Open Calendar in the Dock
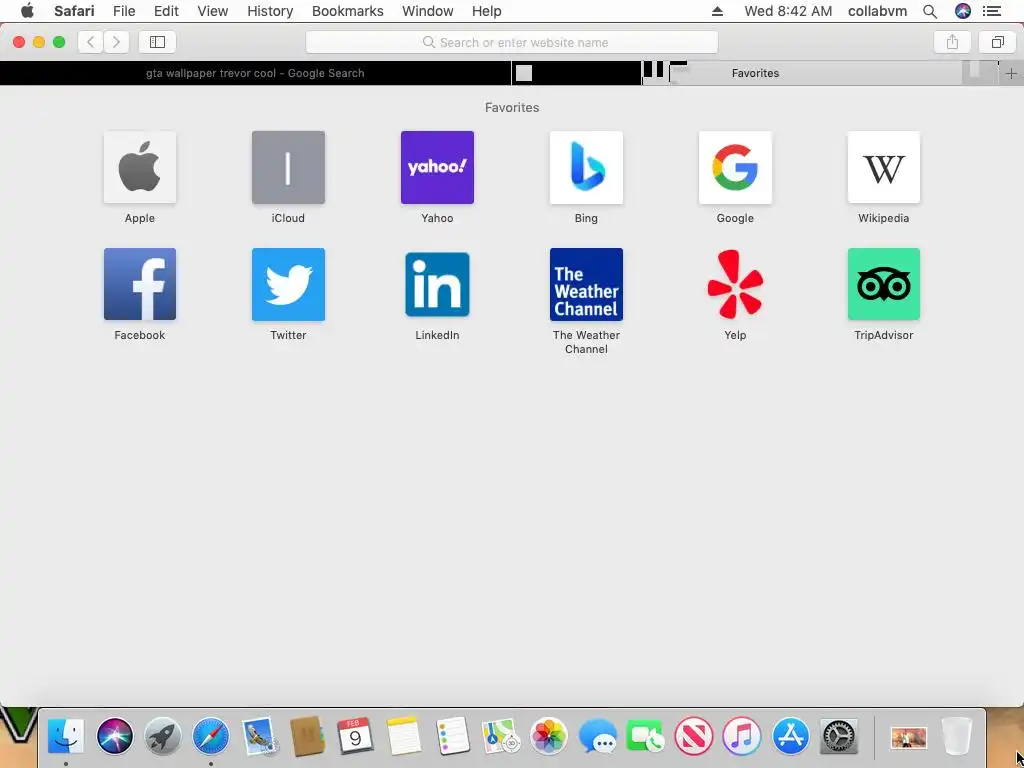Viewport: 1024px width, 768px height. (x=355, y=737)
